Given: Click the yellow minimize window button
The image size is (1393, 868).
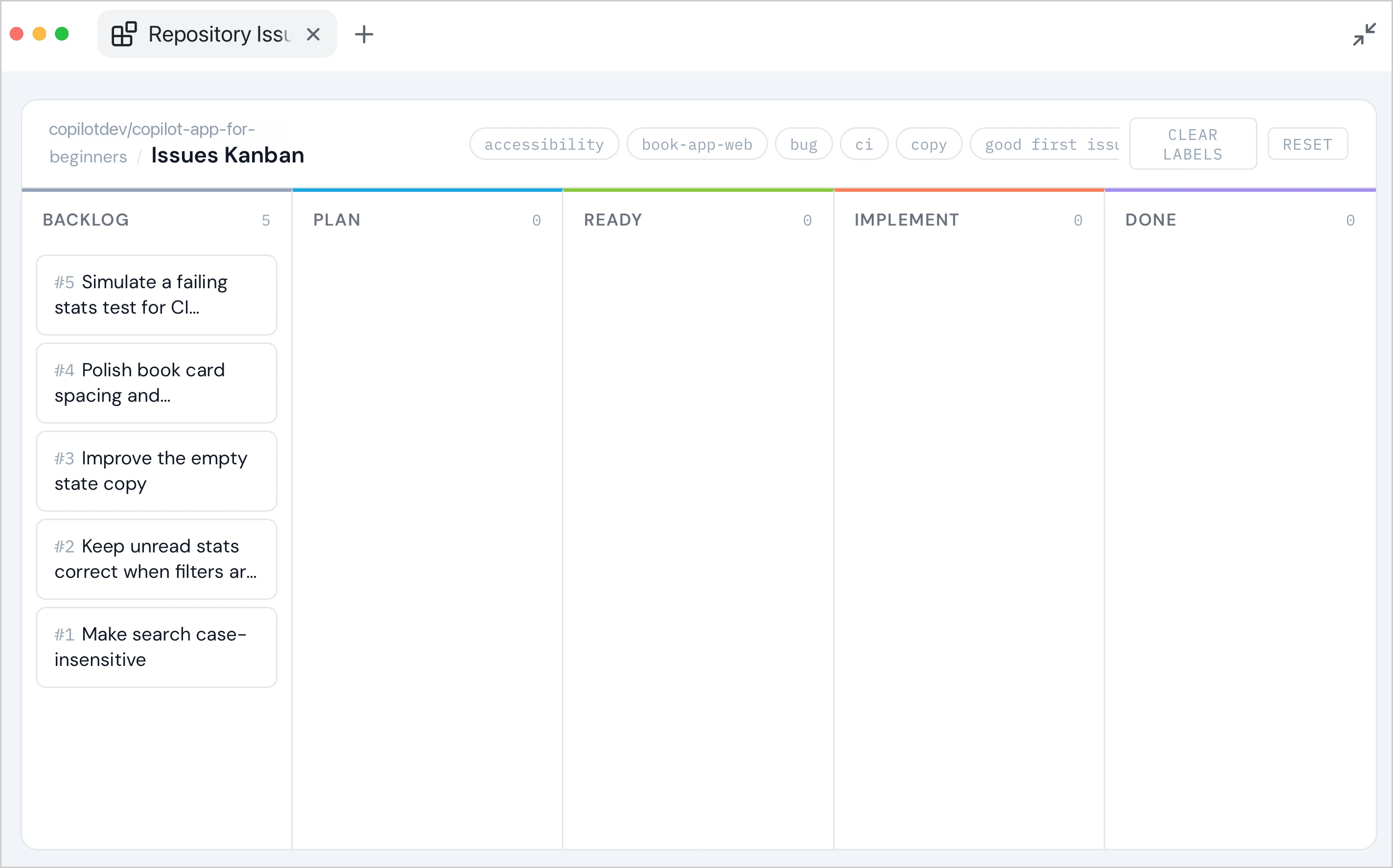Looking at the screenshot, I should 39,34.
